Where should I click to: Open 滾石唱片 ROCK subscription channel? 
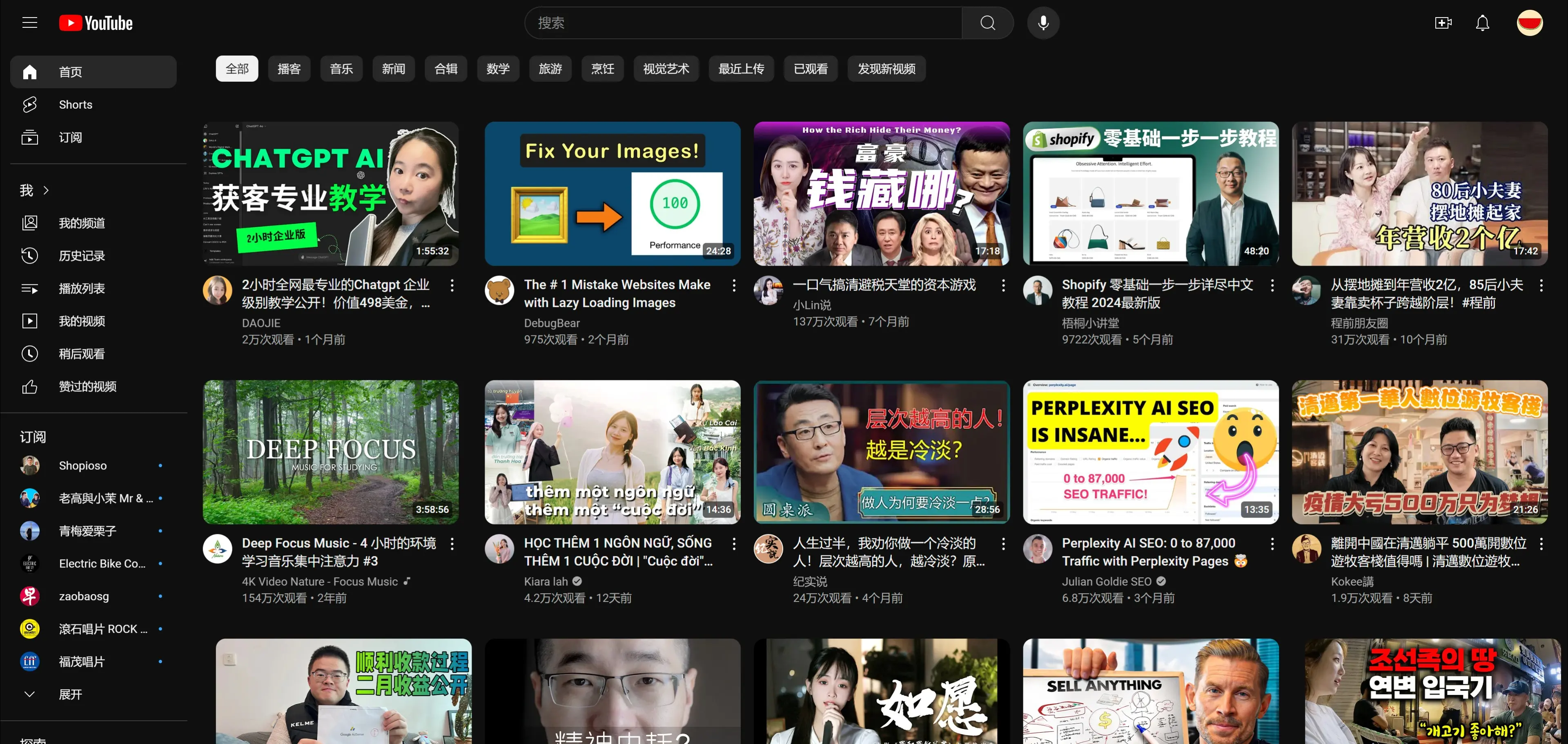pos(93,629)
